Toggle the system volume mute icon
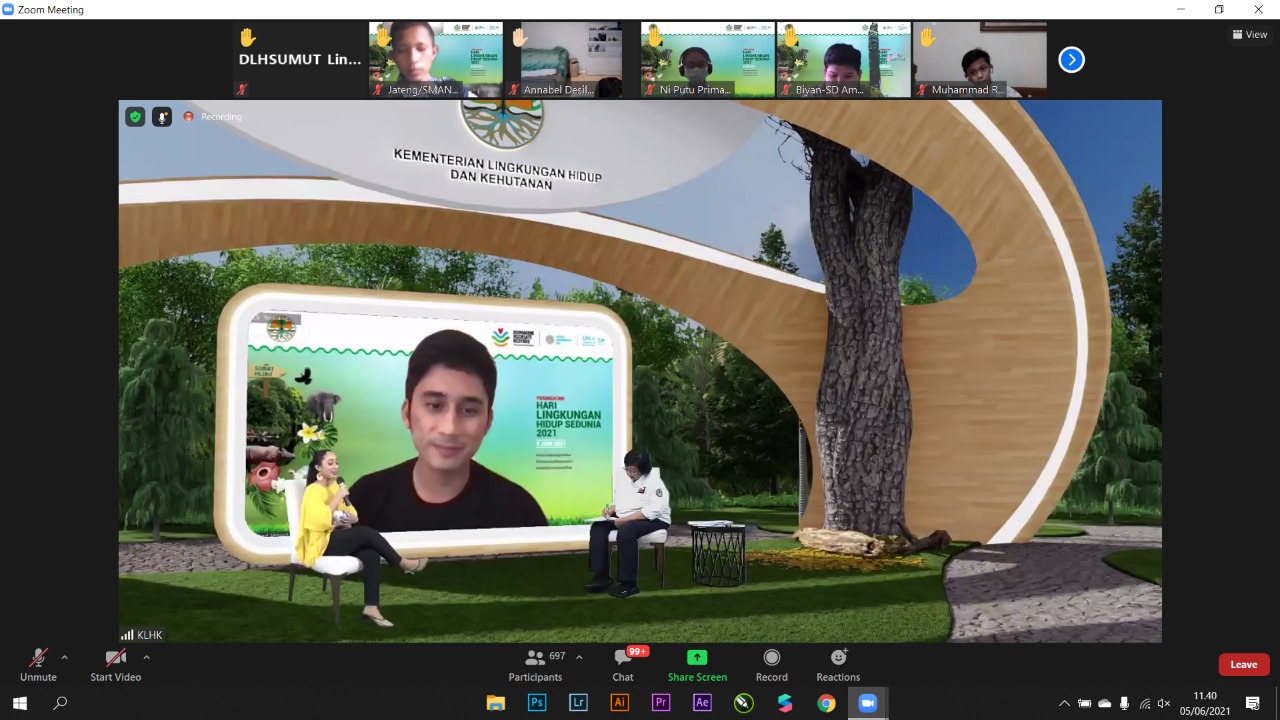Screen dimensions: 1280x720 [x=1164, y=703]
